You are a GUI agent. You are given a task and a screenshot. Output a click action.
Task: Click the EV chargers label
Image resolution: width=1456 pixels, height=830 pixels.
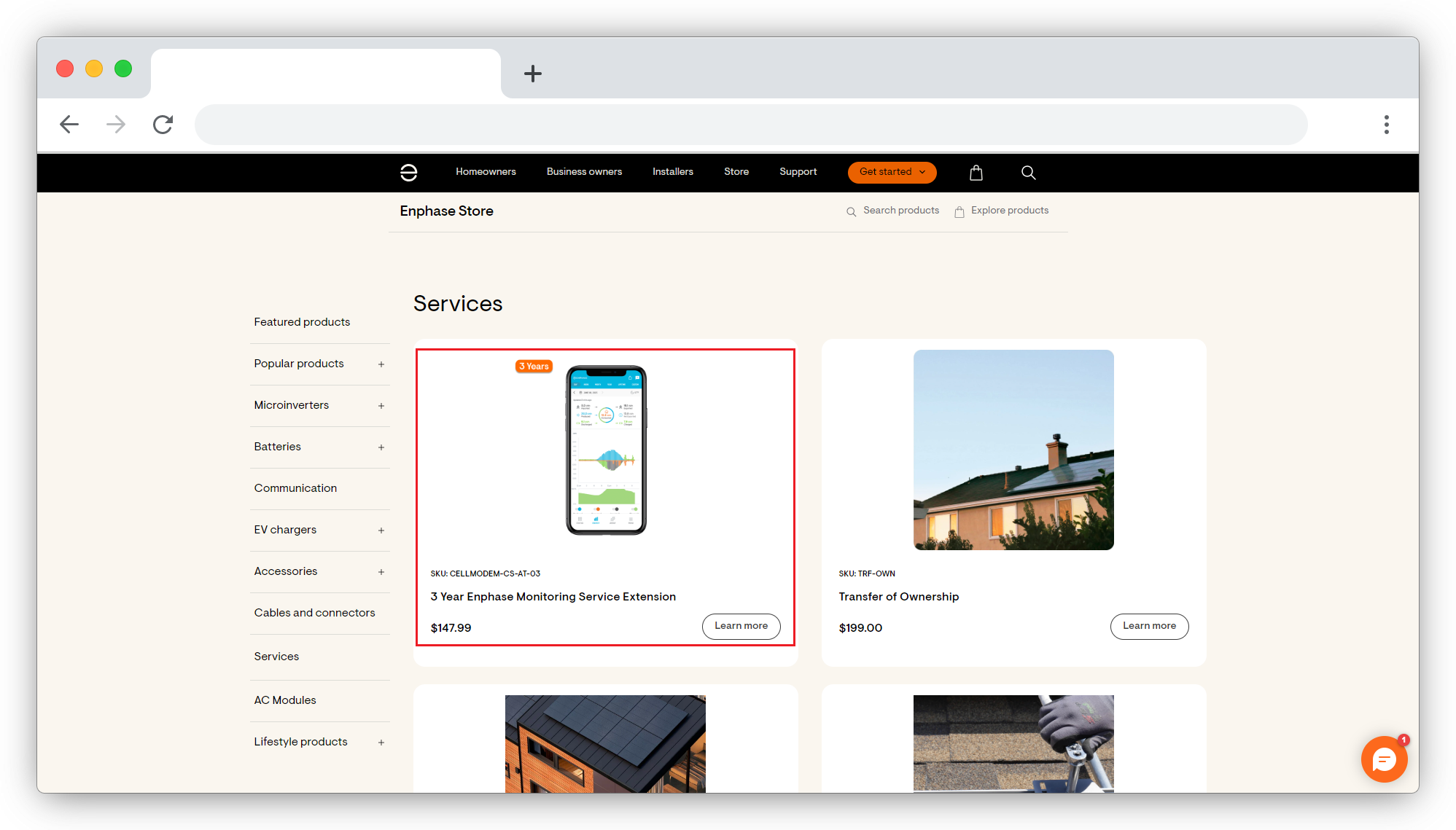285,530
